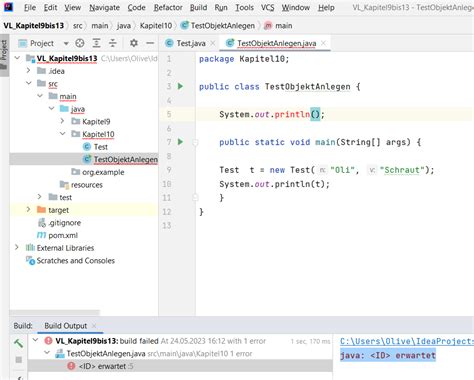Click the expand all icon in Project toolbar

click(96, 43)
